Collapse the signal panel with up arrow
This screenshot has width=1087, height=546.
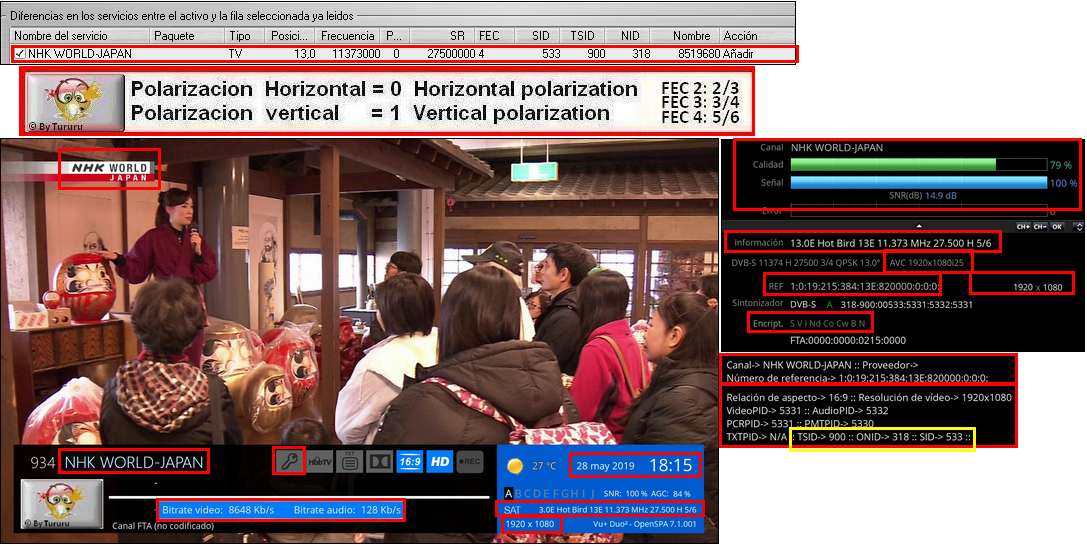919,226
